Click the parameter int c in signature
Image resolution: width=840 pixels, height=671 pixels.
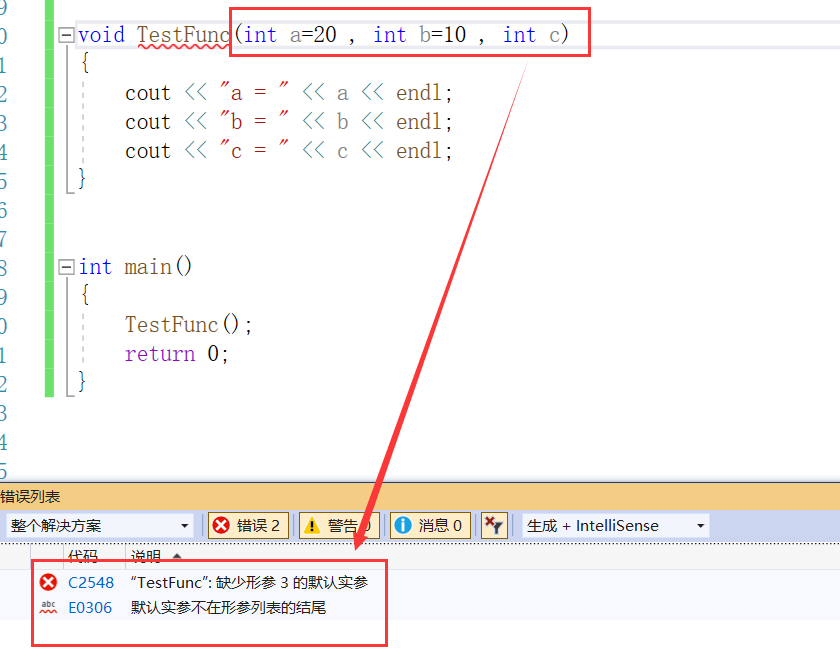tap(530, 35)
